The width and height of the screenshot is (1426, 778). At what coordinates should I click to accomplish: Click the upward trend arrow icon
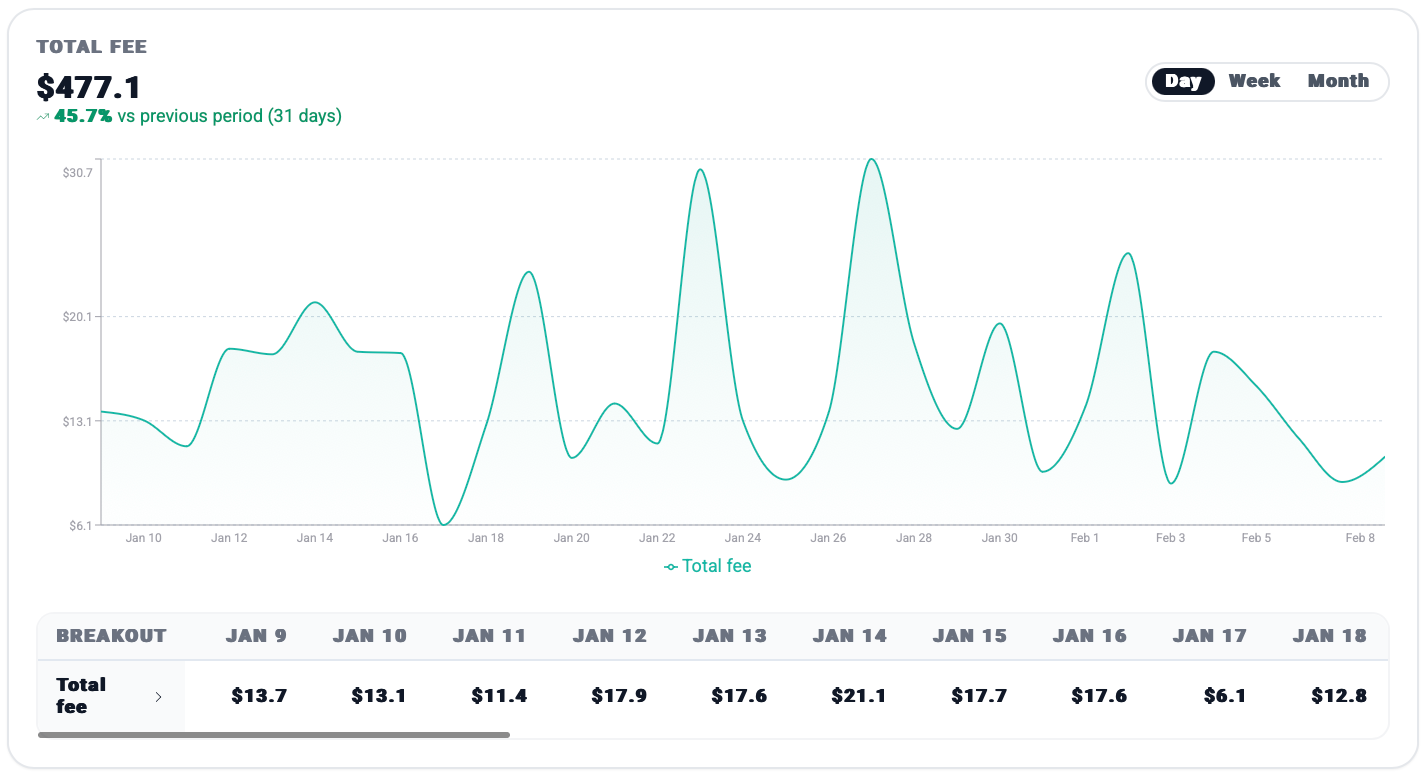[x=43, y=117]
